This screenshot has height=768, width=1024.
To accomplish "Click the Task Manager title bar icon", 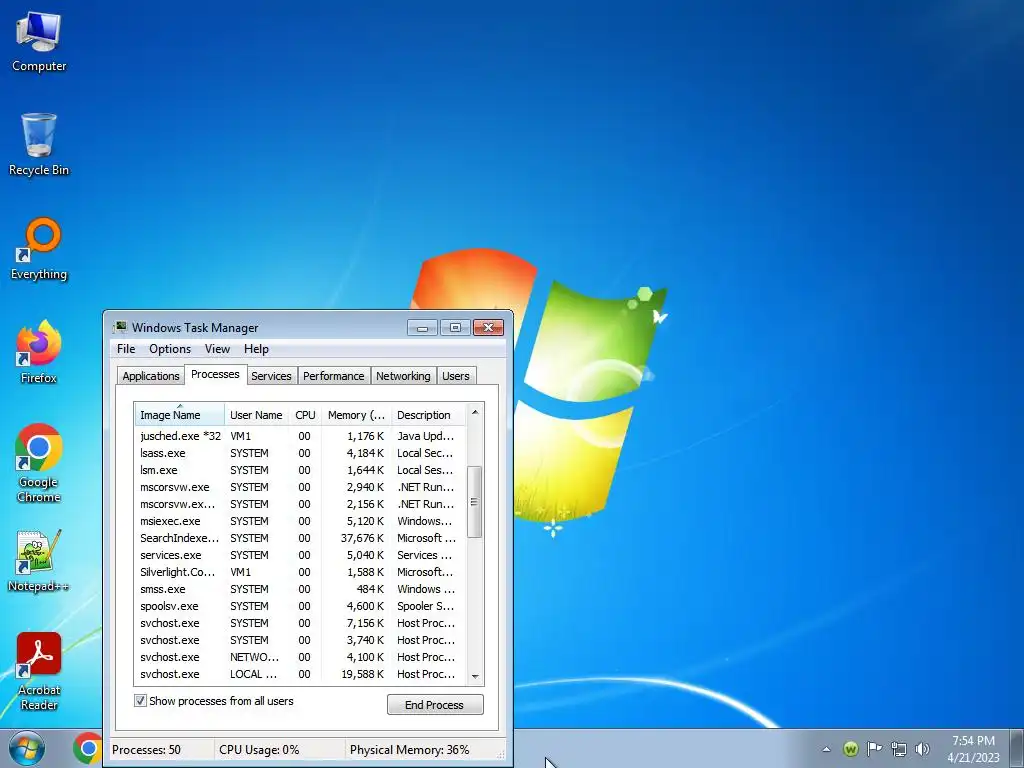I will [x=120, y=327].
